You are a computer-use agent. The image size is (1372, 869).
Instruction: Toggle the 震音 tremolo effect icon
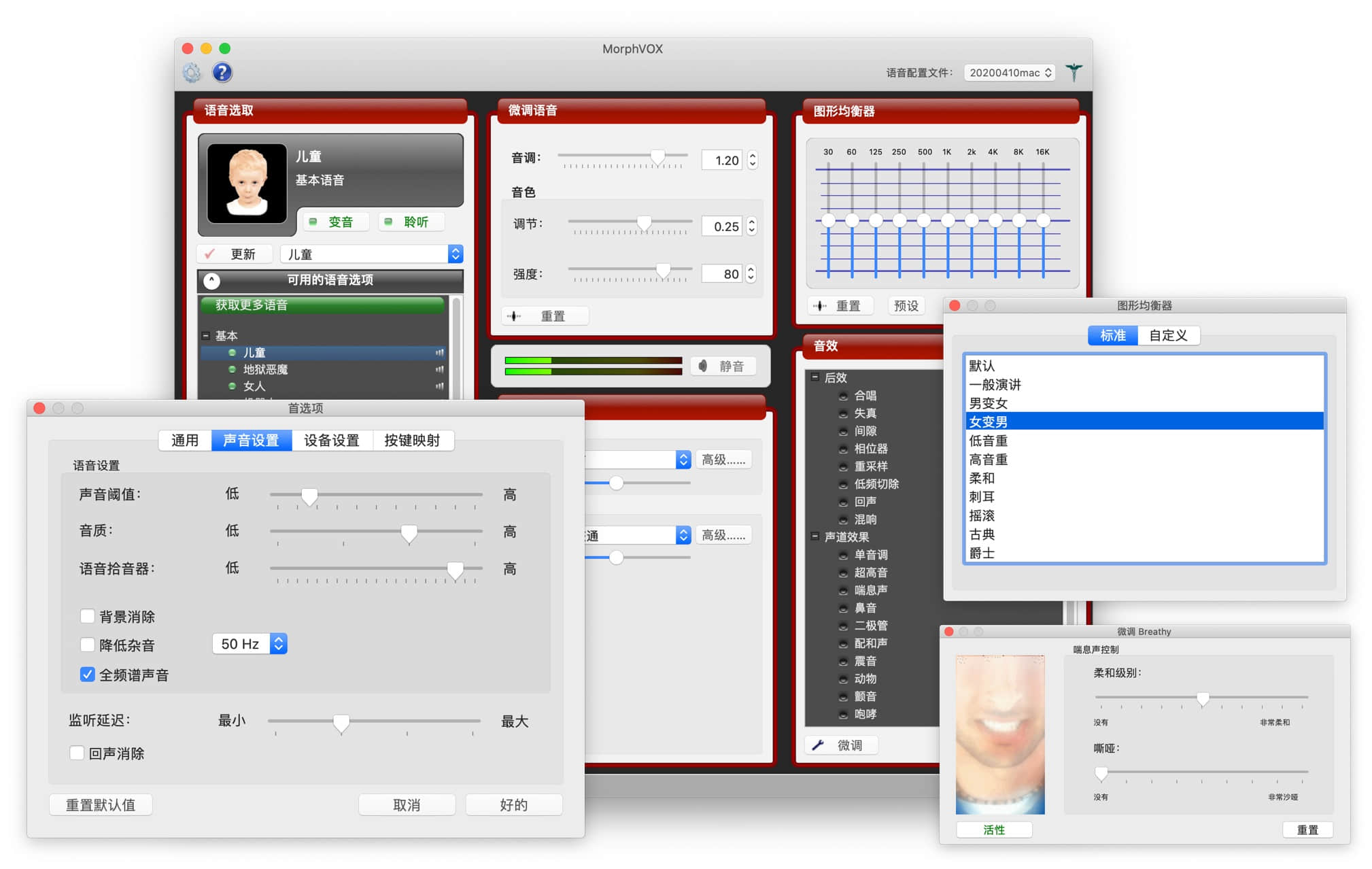[x=843, y=661]
